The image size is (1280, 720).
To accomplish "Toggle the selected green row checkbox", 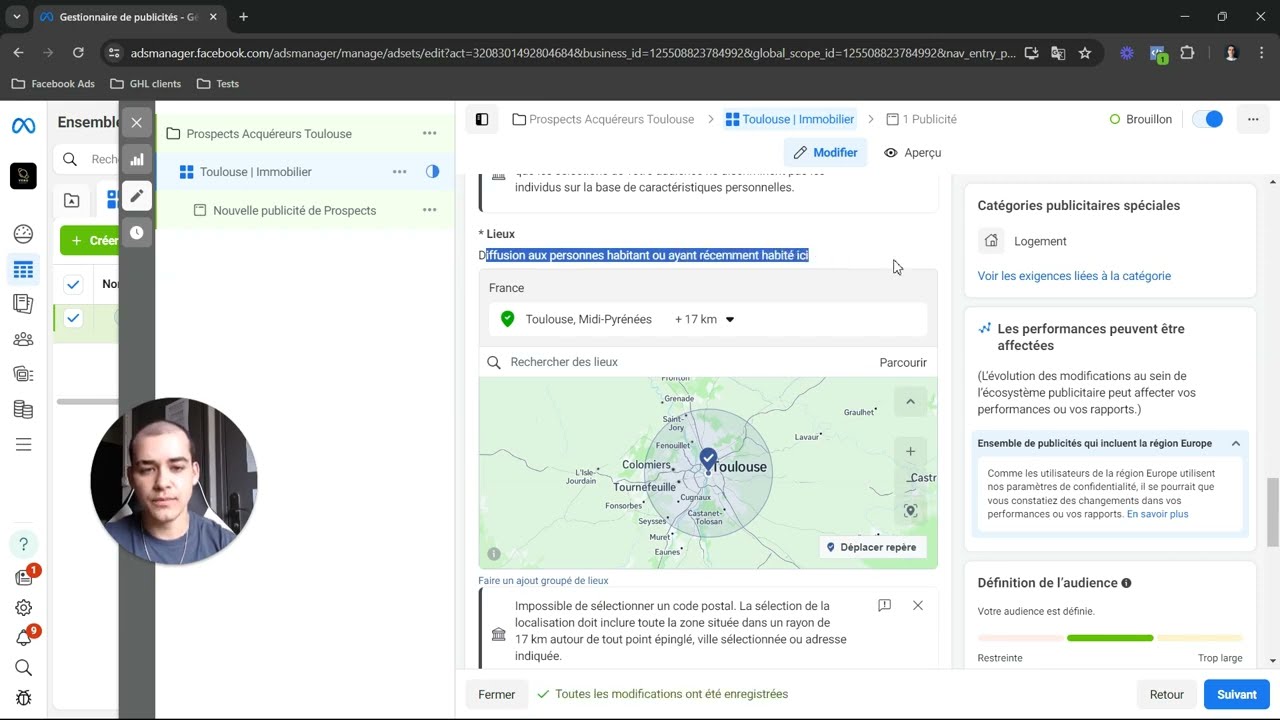I will pos(73,318).
